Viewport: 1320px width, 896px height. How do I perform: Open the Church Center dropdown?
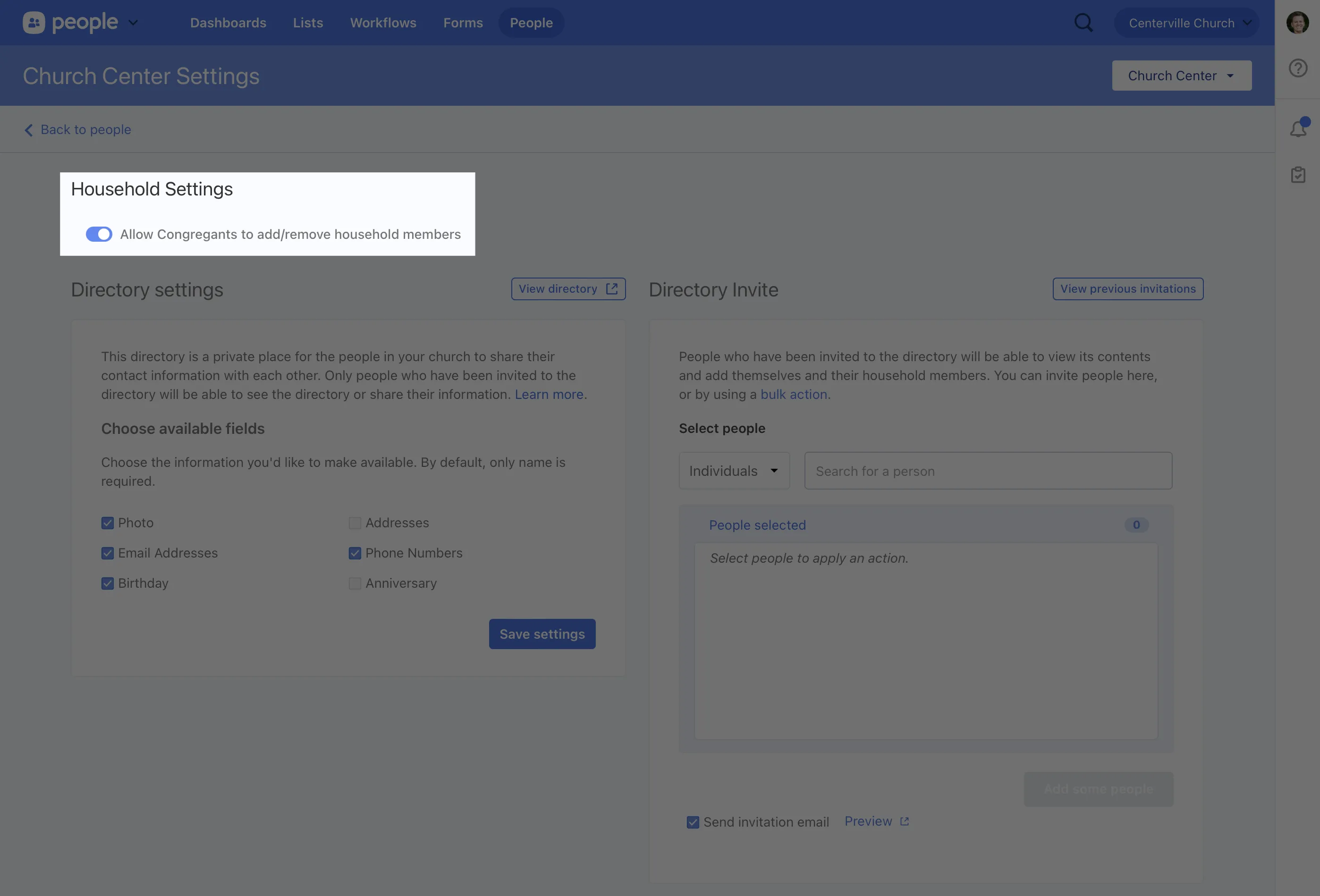point(1181,76)
